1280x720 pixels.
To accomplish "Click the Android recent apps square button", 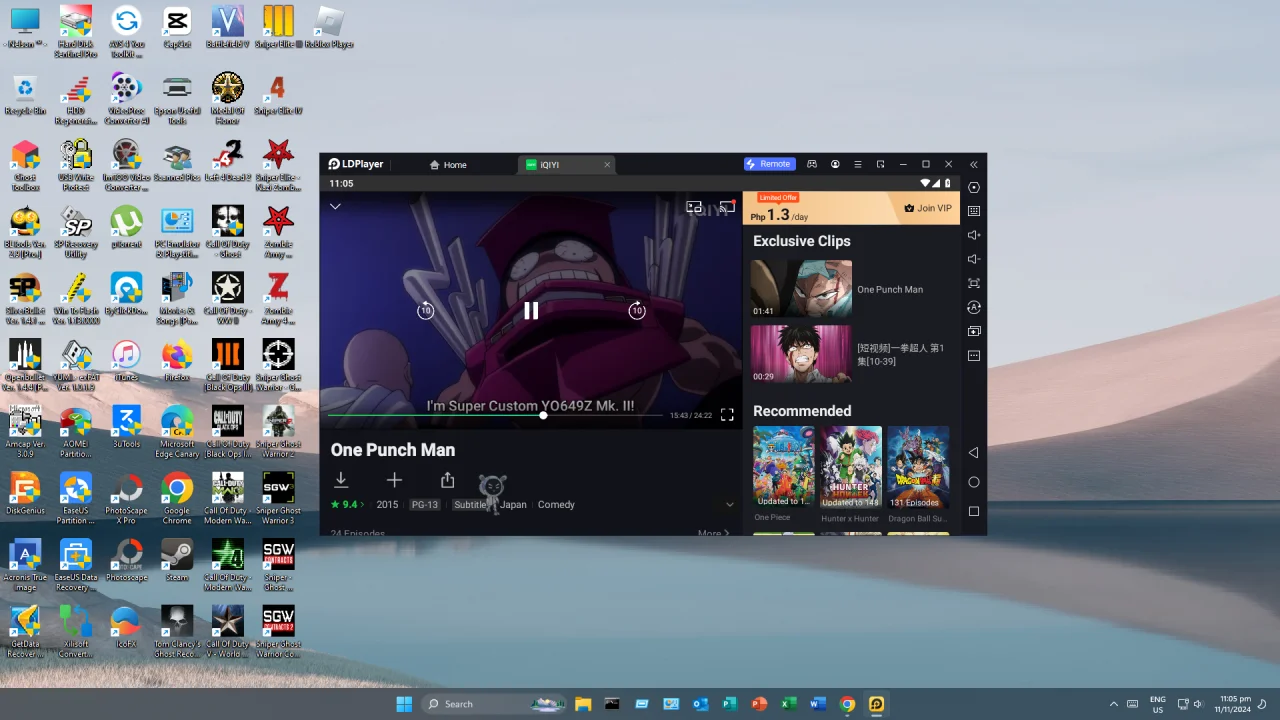I will (974, 511).
